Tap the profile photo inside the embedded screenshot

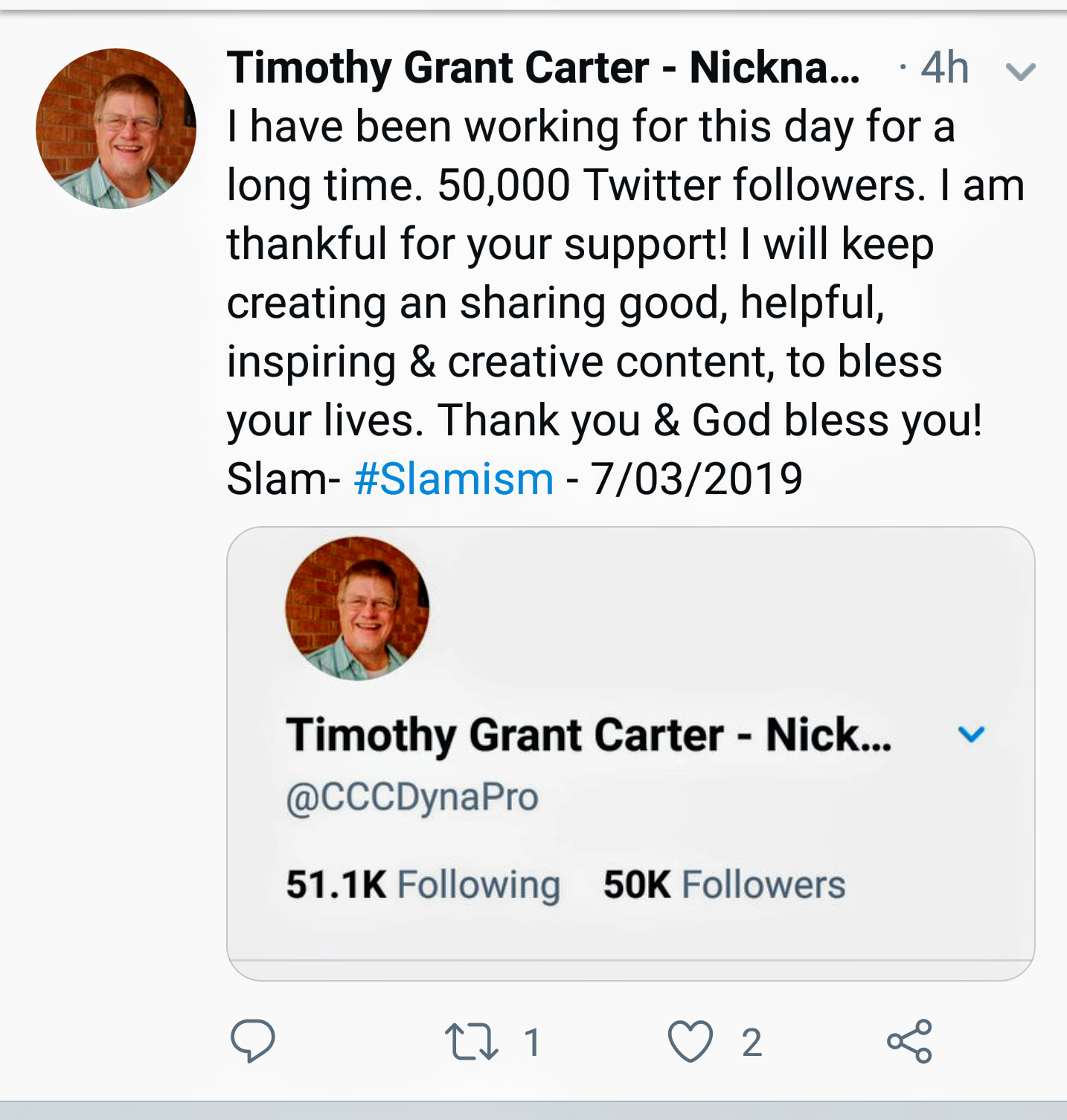point(358,608)
